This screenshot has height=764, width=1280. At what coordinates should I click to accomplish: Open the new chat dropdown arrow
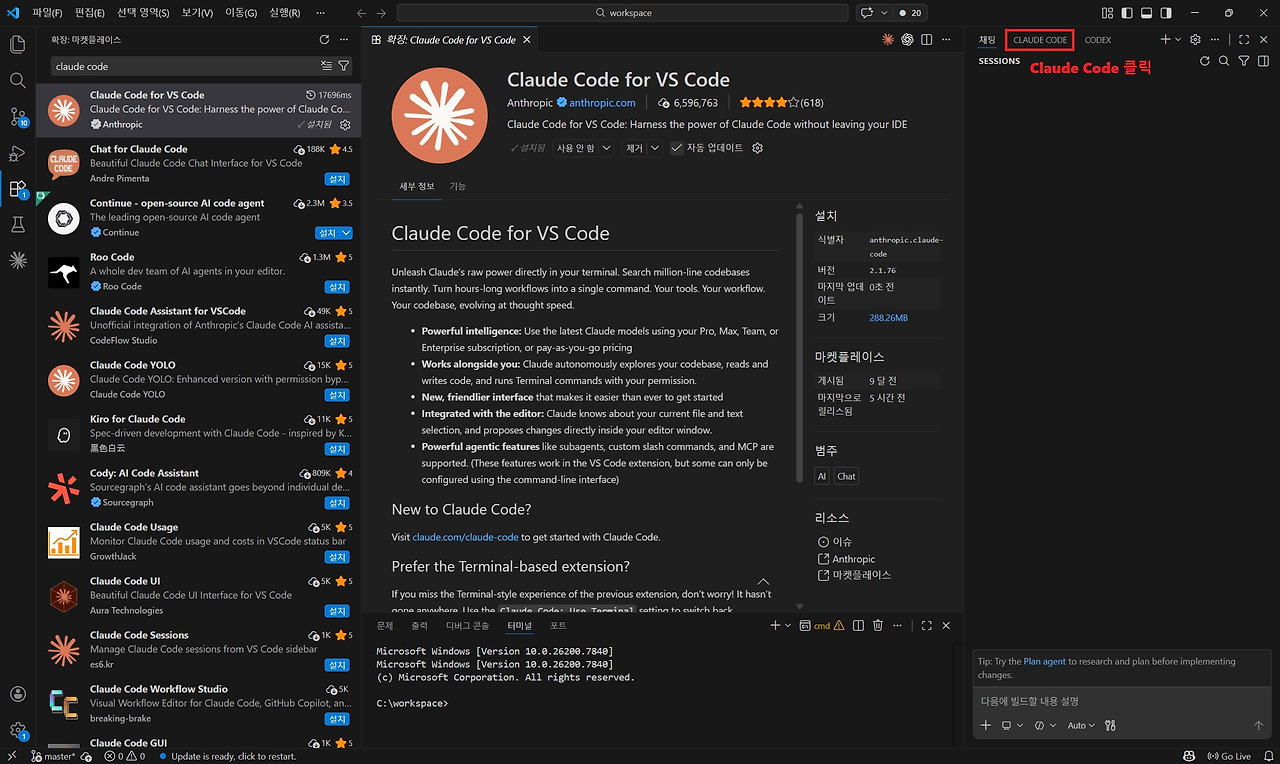tap(1178, 40)
